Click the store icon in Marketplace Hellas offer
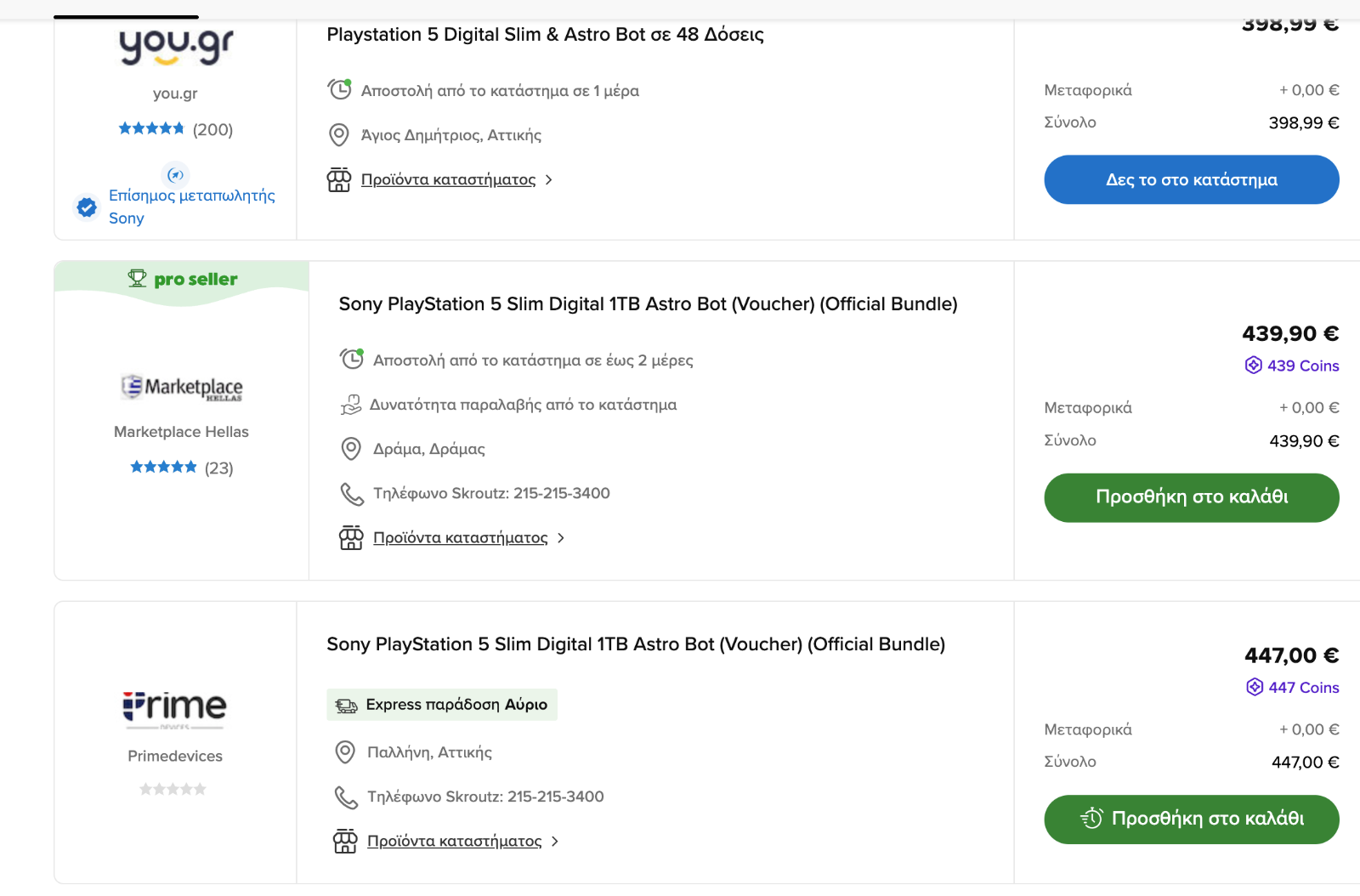 click(x=351, y=537)
